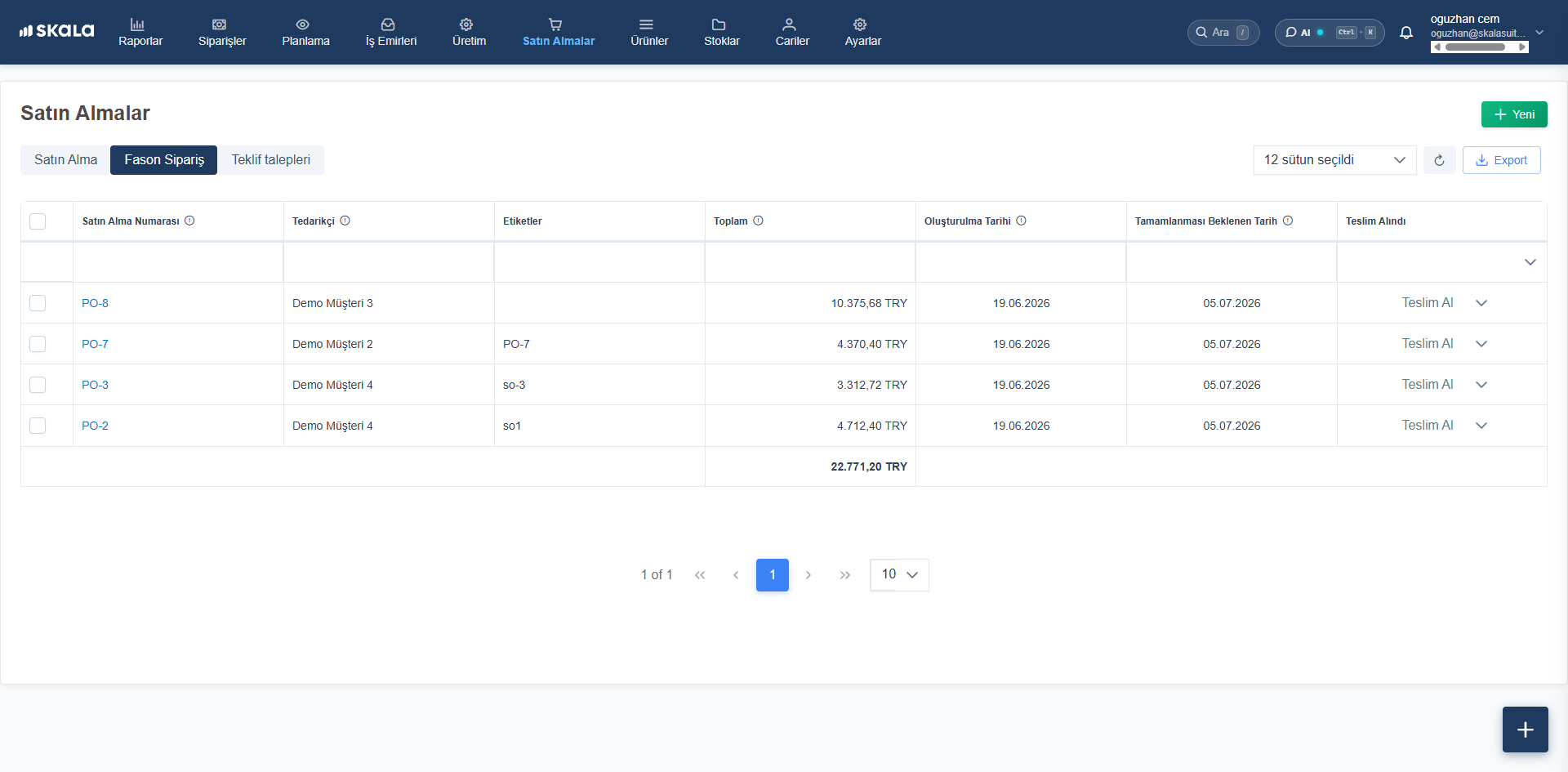
Task: Open the AI chat assistant
Action: [x=1329, y=33]
